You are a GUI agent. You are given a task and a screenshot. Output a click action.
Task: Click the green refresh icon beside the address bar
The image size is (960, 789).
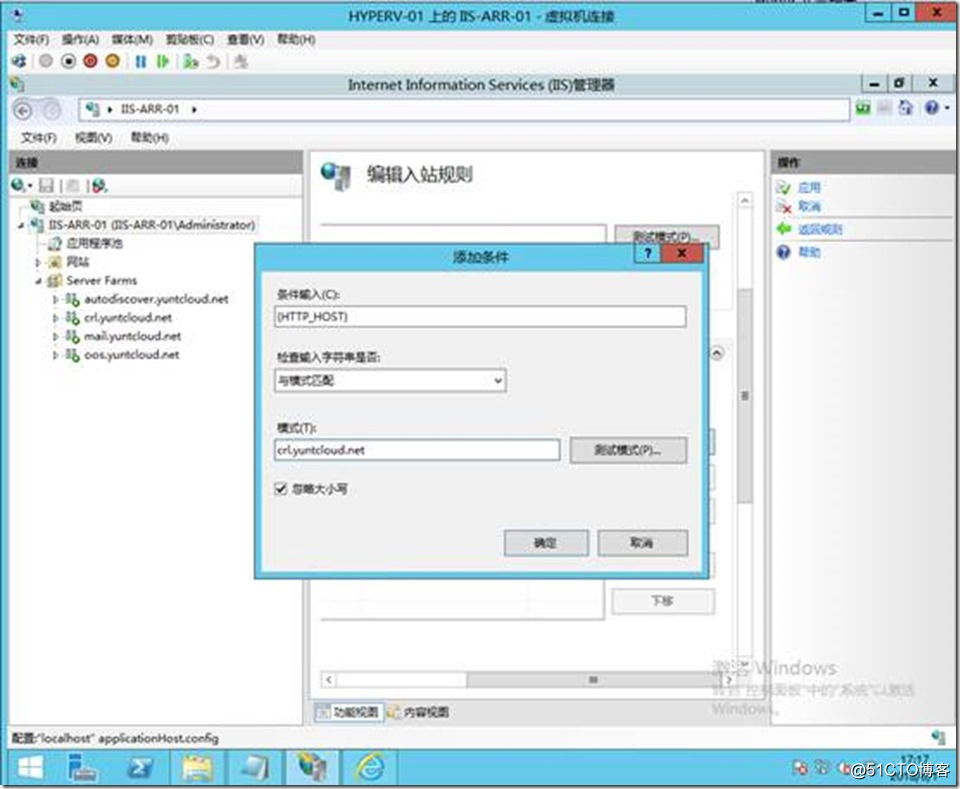863,108
